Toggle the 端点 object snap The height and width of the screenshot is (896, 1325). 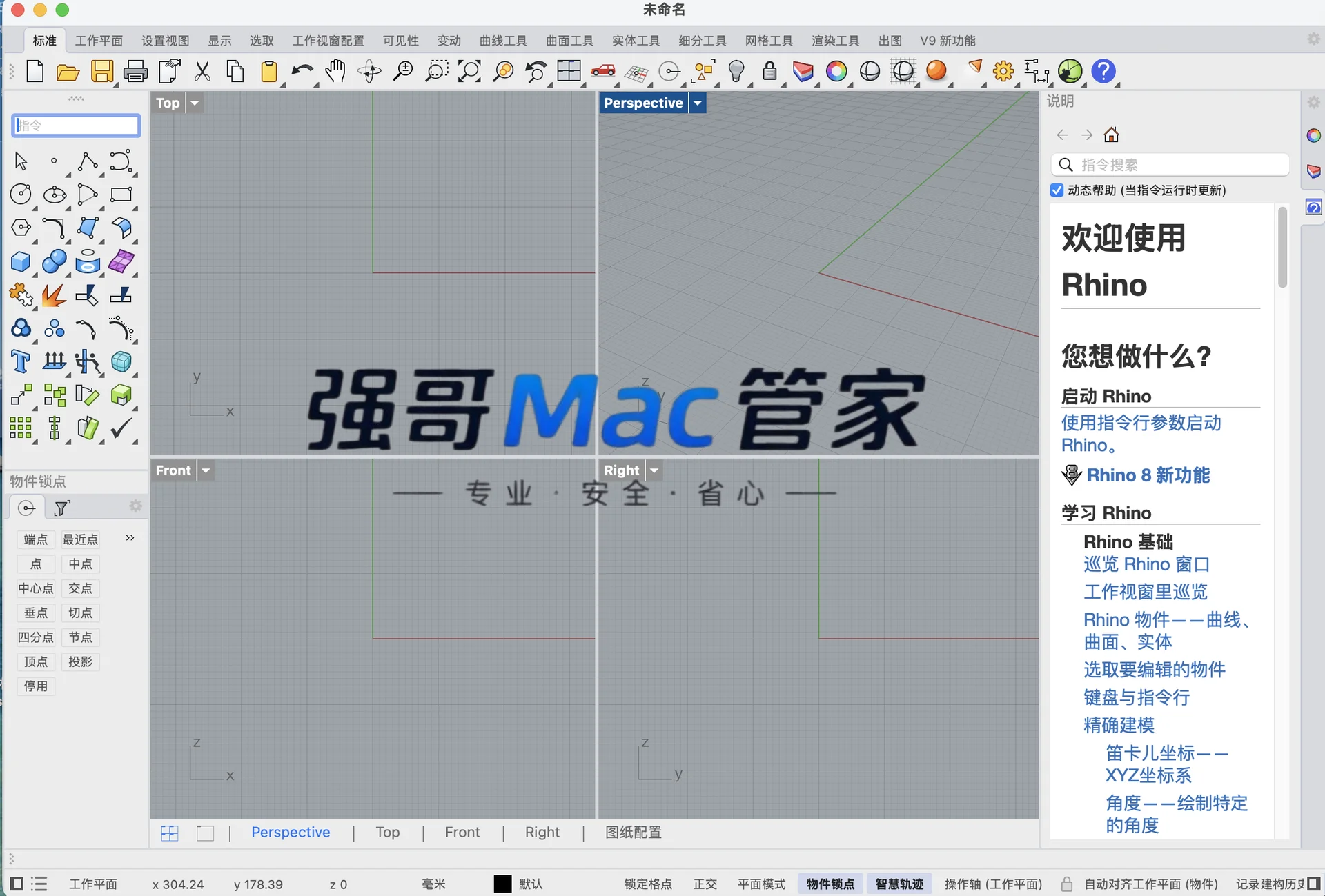36,539
